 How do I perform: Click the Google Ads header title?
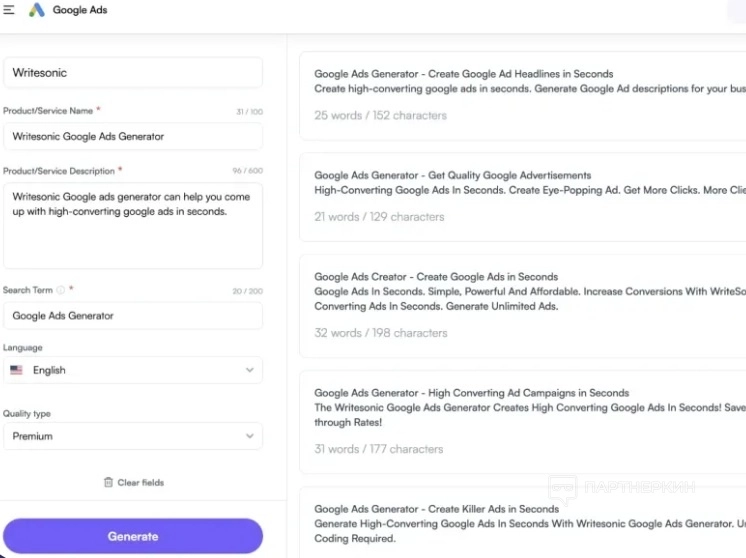(80, 10)
